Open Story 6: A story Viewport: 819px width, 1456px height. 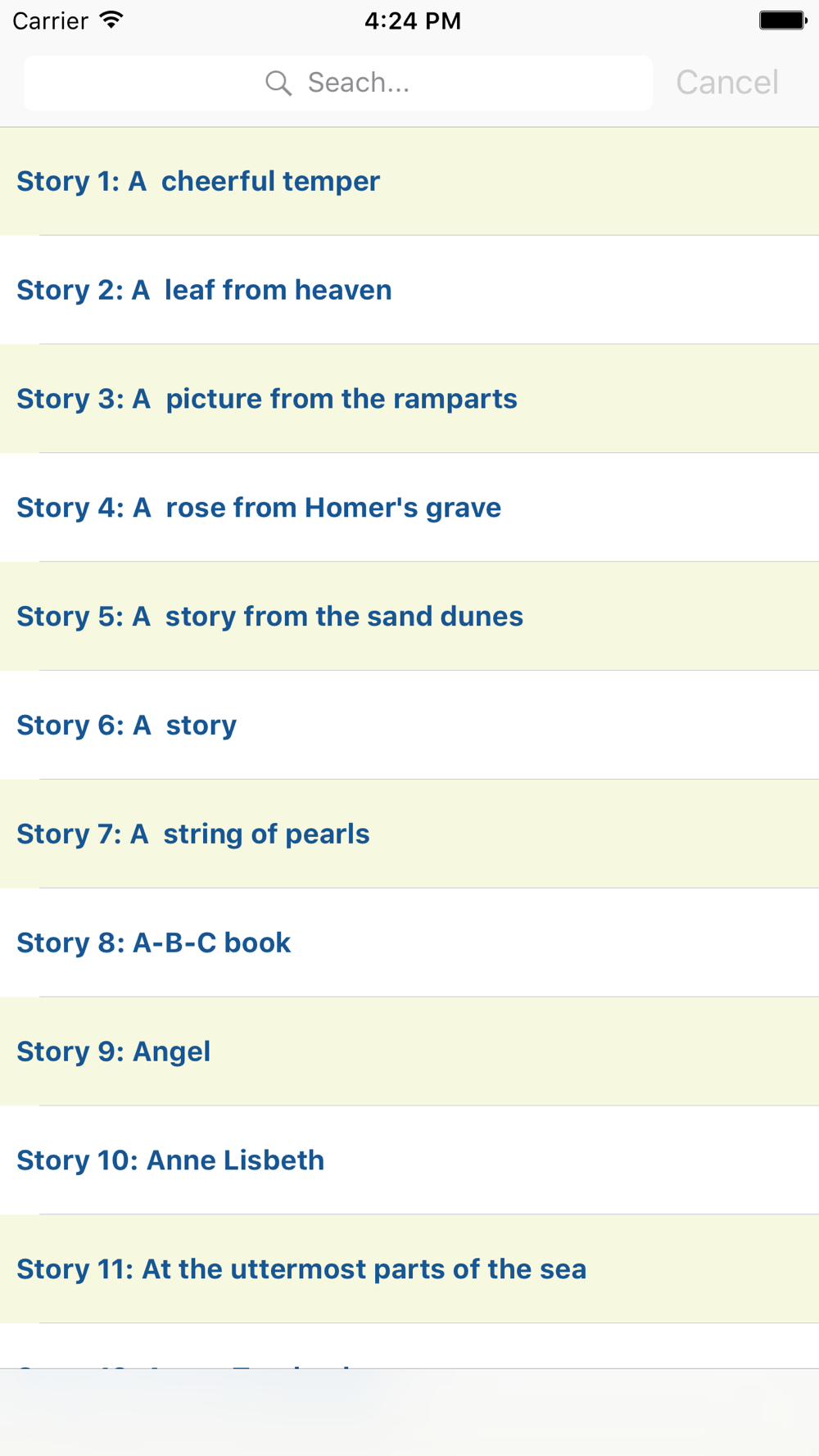coord(409,726)
